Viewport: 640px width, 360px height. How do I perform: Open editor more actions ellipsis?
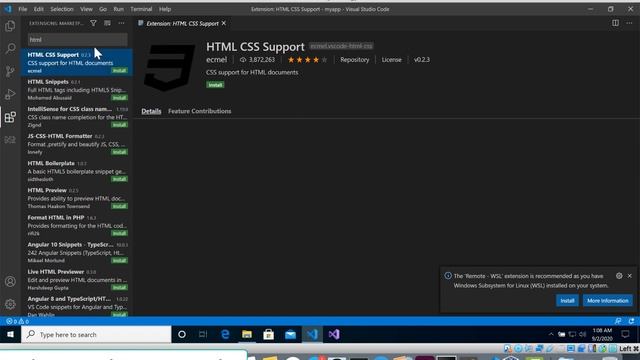click(x=629, y=23)
